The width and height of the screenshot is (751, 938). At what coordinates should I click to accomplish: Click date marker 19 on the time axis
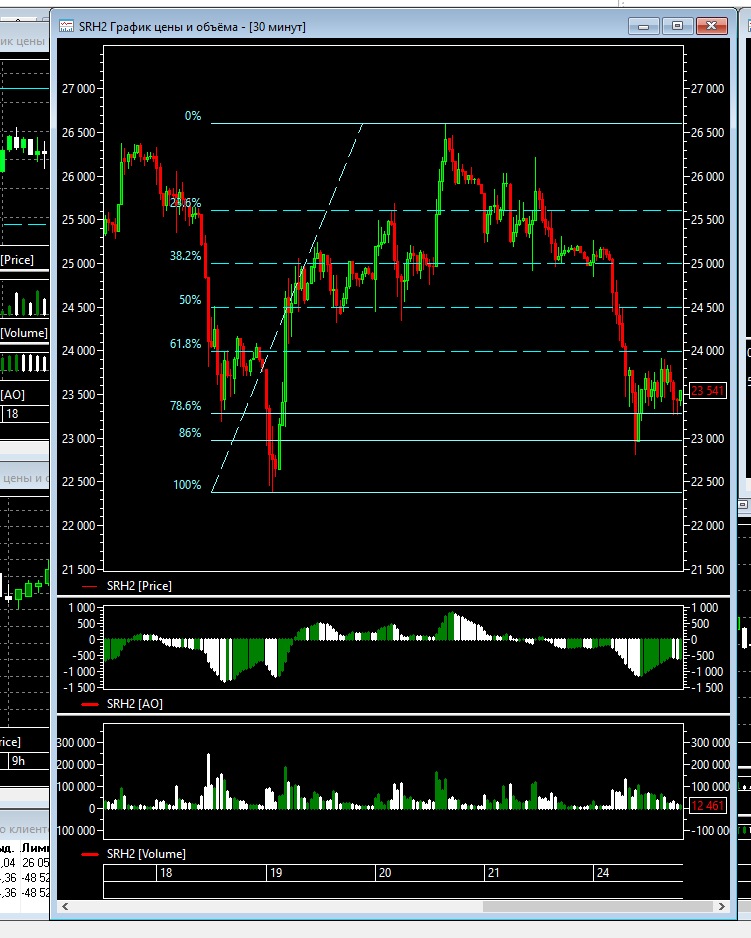click(276, 873)
